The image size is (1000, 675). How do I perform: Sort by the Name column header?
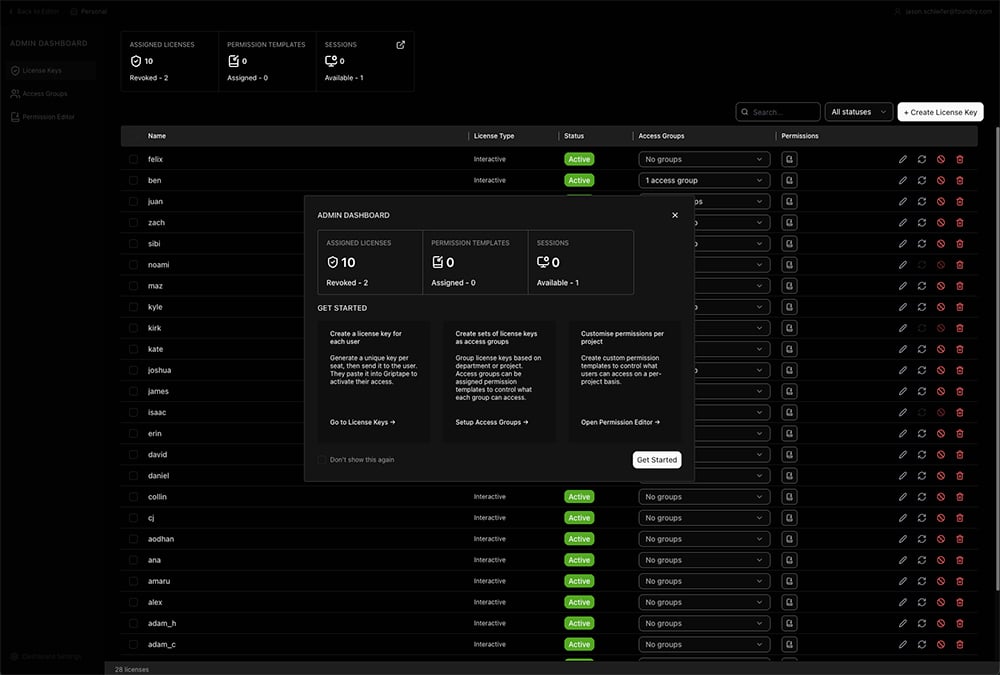157,136
